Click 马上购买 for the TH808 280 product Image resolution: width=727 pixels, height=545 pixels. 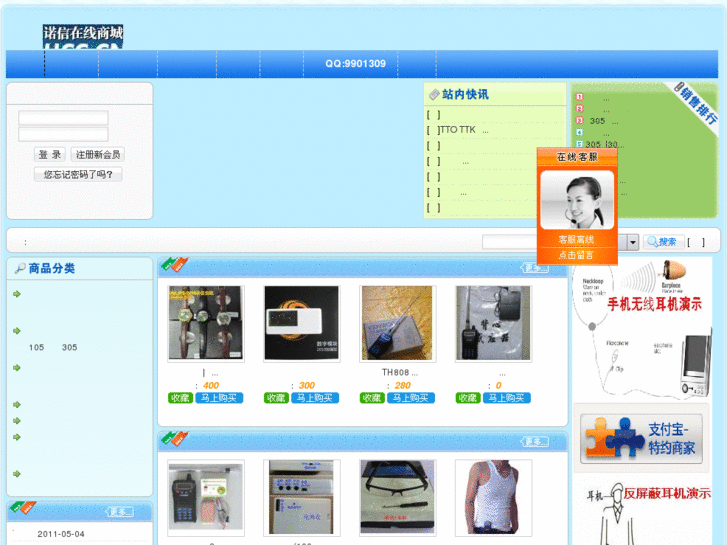pyautogui.click(x=411, y=398)
